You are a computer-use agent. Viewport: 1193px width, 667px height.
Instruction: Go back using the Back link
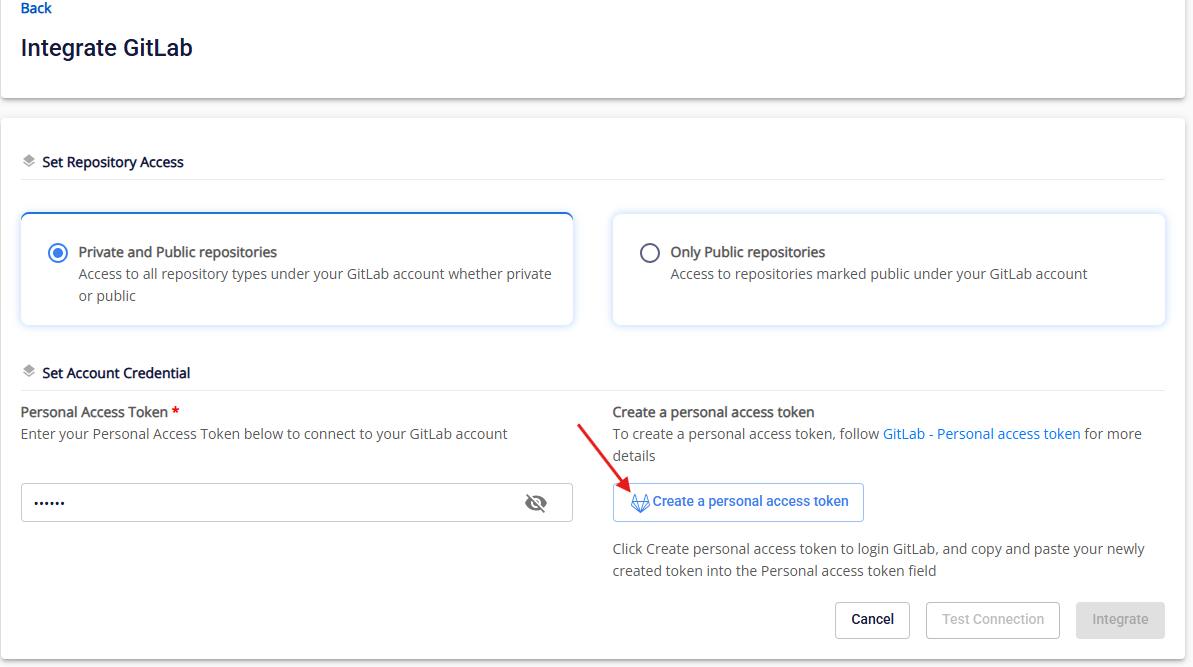[x=36, y=8]
